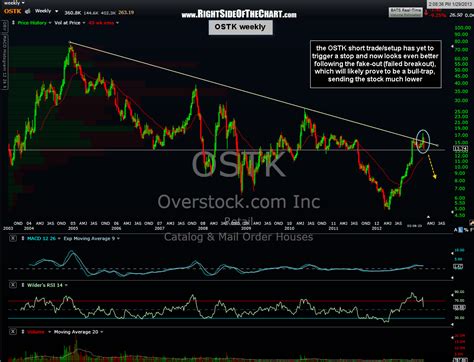Click the 2012 year label on time axis
Image resolution: width=474 pixels, height=362 pixels.
(x=377, y=228)
